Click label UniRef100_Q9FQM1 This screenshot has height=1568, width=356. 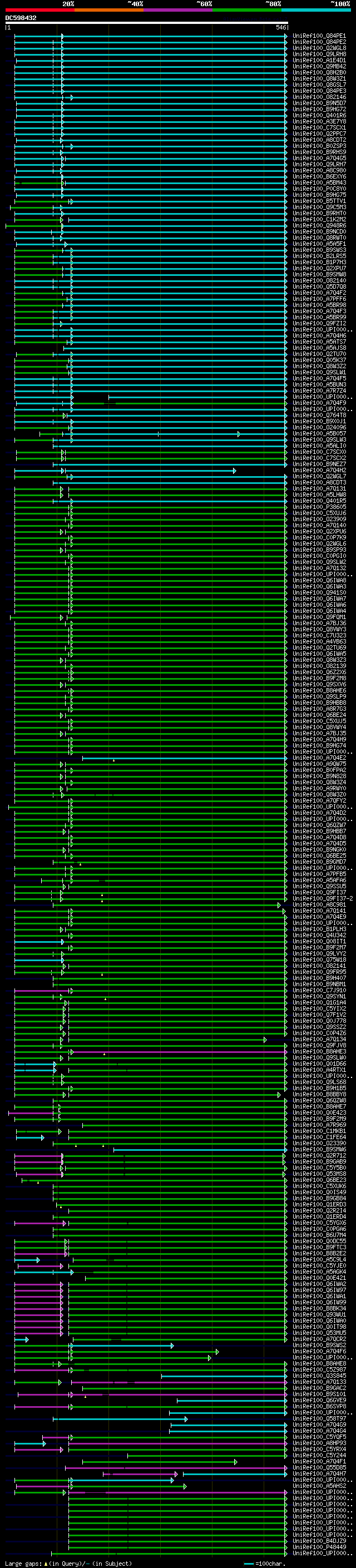[x=319, y=617]
